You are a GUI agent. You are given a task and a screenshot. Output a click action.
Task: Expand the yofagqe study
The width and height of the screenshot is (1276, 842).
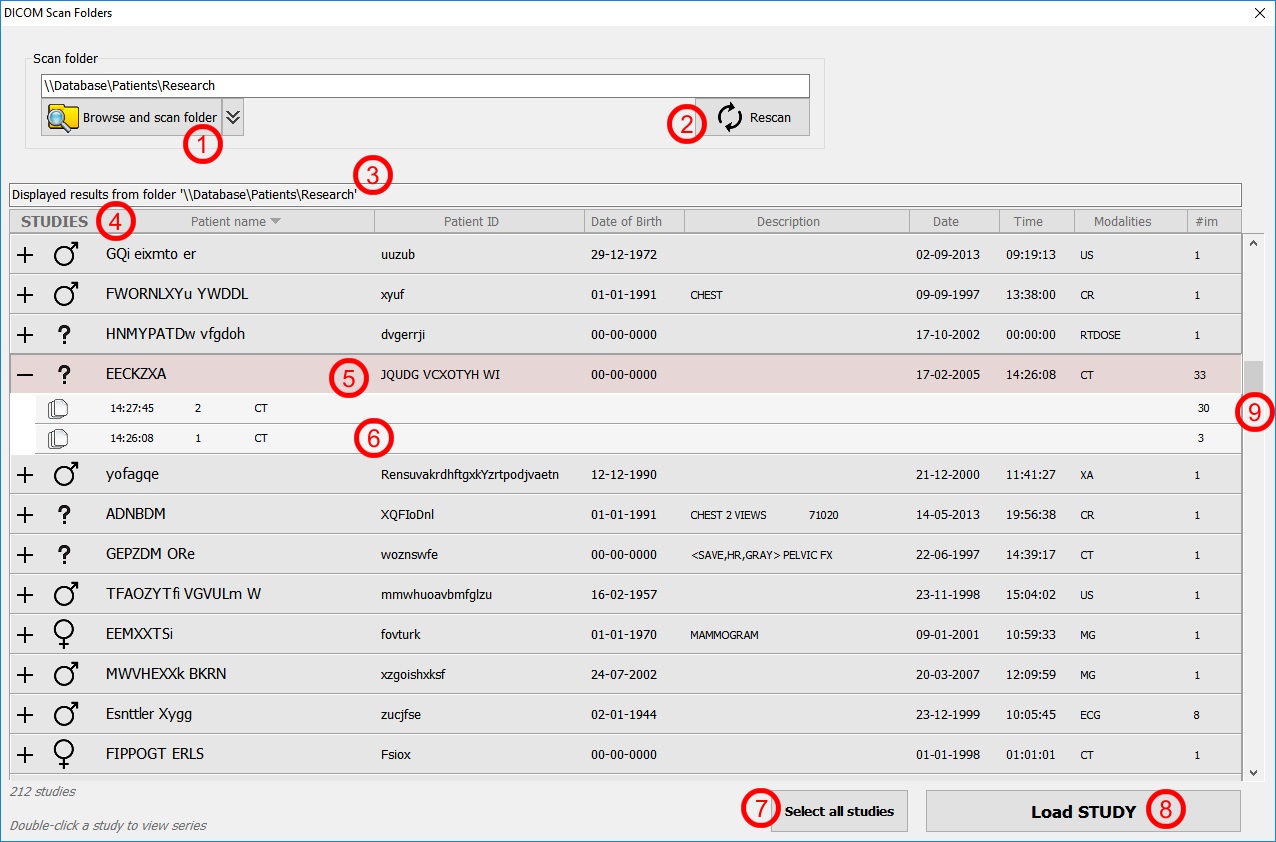click(x=26, y=475)
